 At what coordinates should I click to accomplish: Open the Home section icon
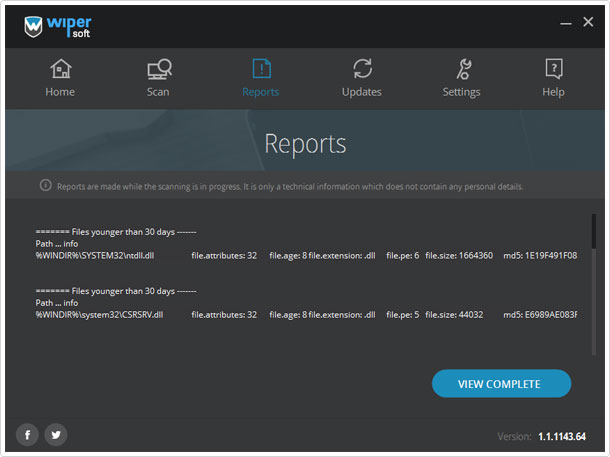click(x=61, y=68)
